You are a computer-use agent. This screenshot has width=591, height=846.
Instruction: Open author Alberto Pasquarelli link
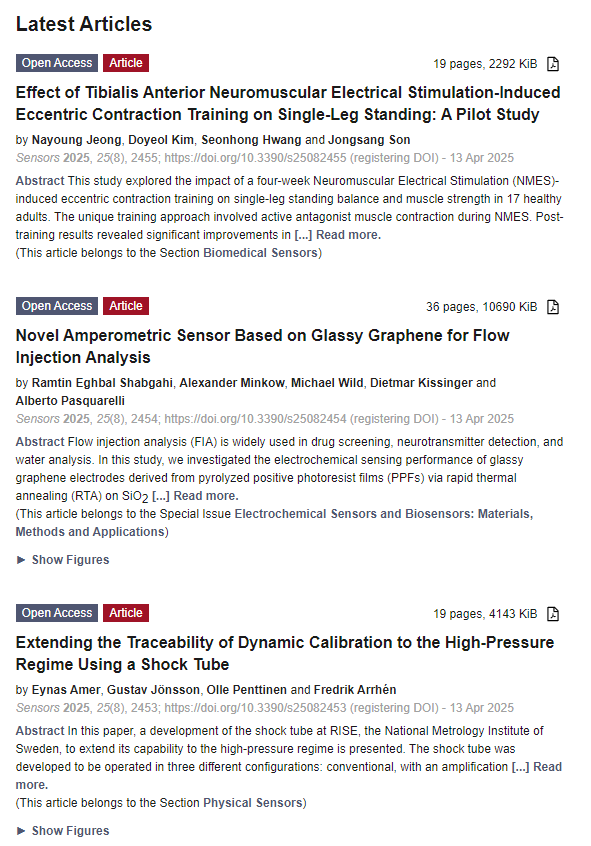(x=70, y=401)
